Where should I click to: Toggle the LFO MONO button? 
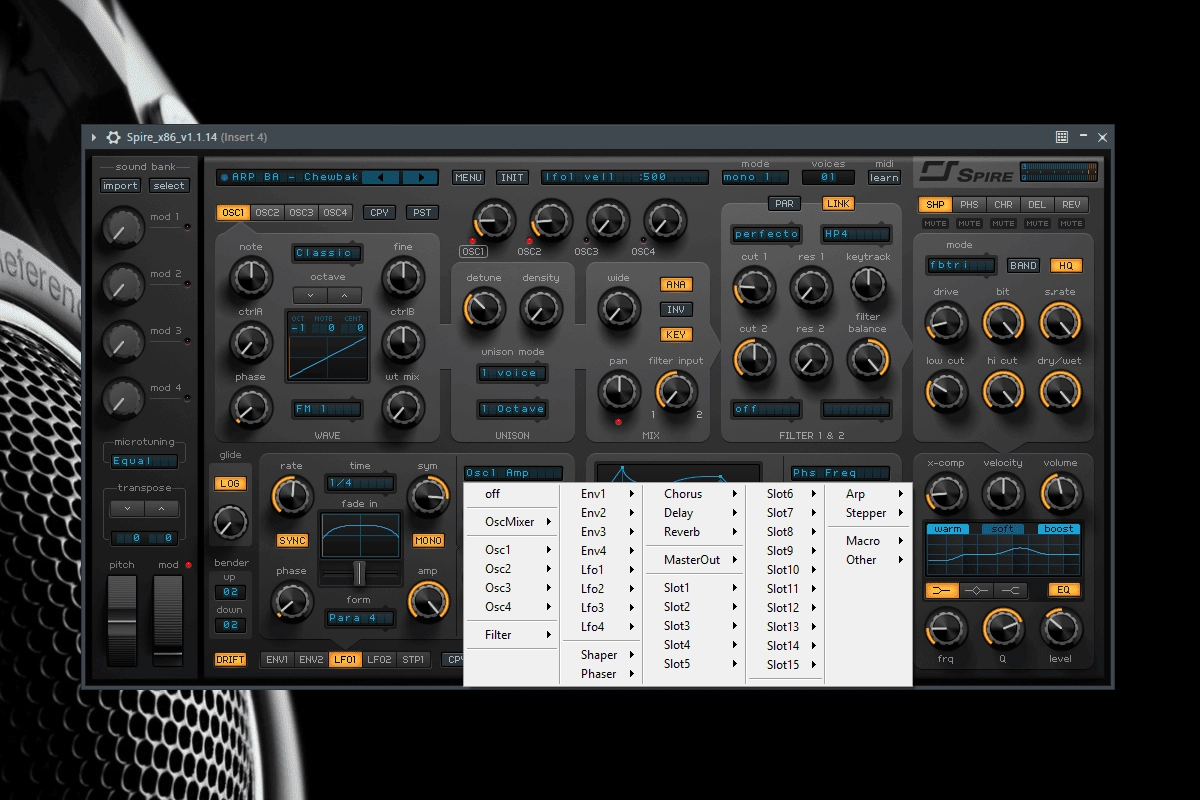pos(428,541)
